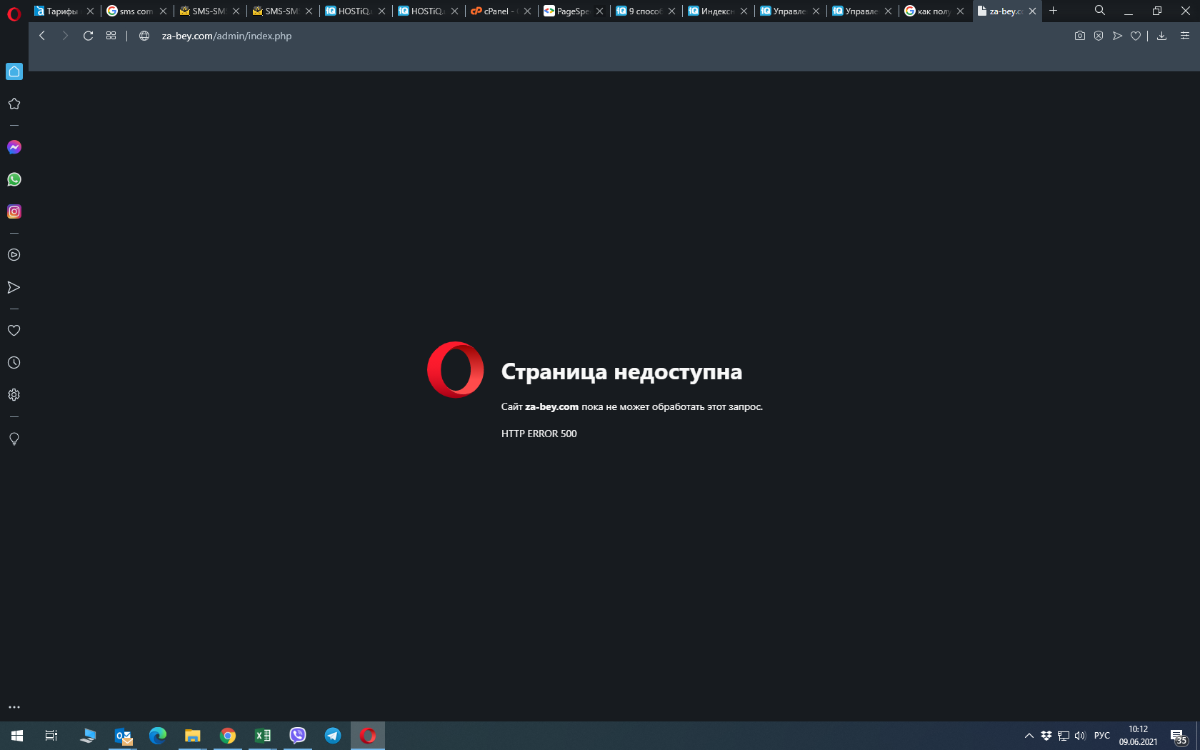Open Telegram from the taskbar
The width and height of the screenshot is (1200, 750).
332,735
